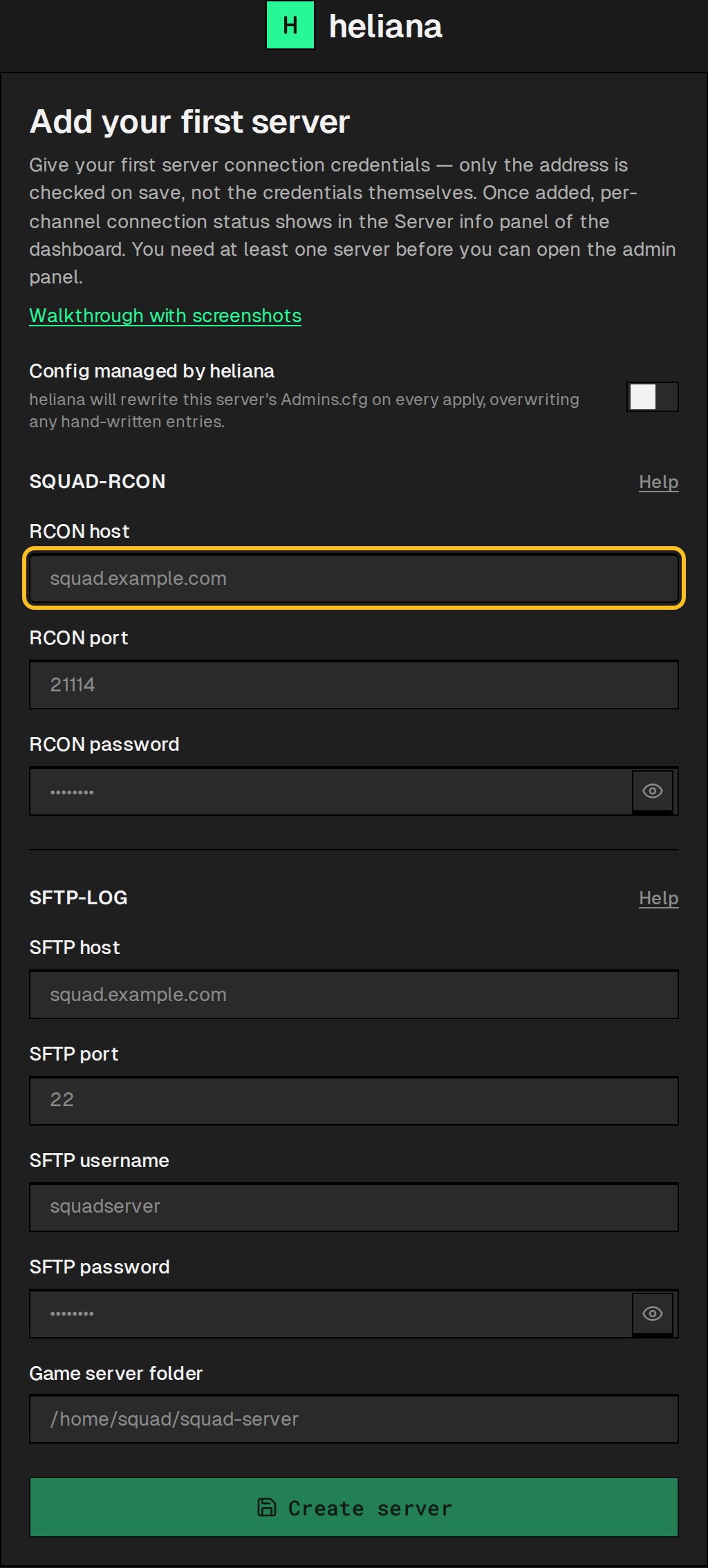This screenshot has height=1568, width=708.
Task: Open Walkthrough with screenshots link
Action: (x=165, y=316)
